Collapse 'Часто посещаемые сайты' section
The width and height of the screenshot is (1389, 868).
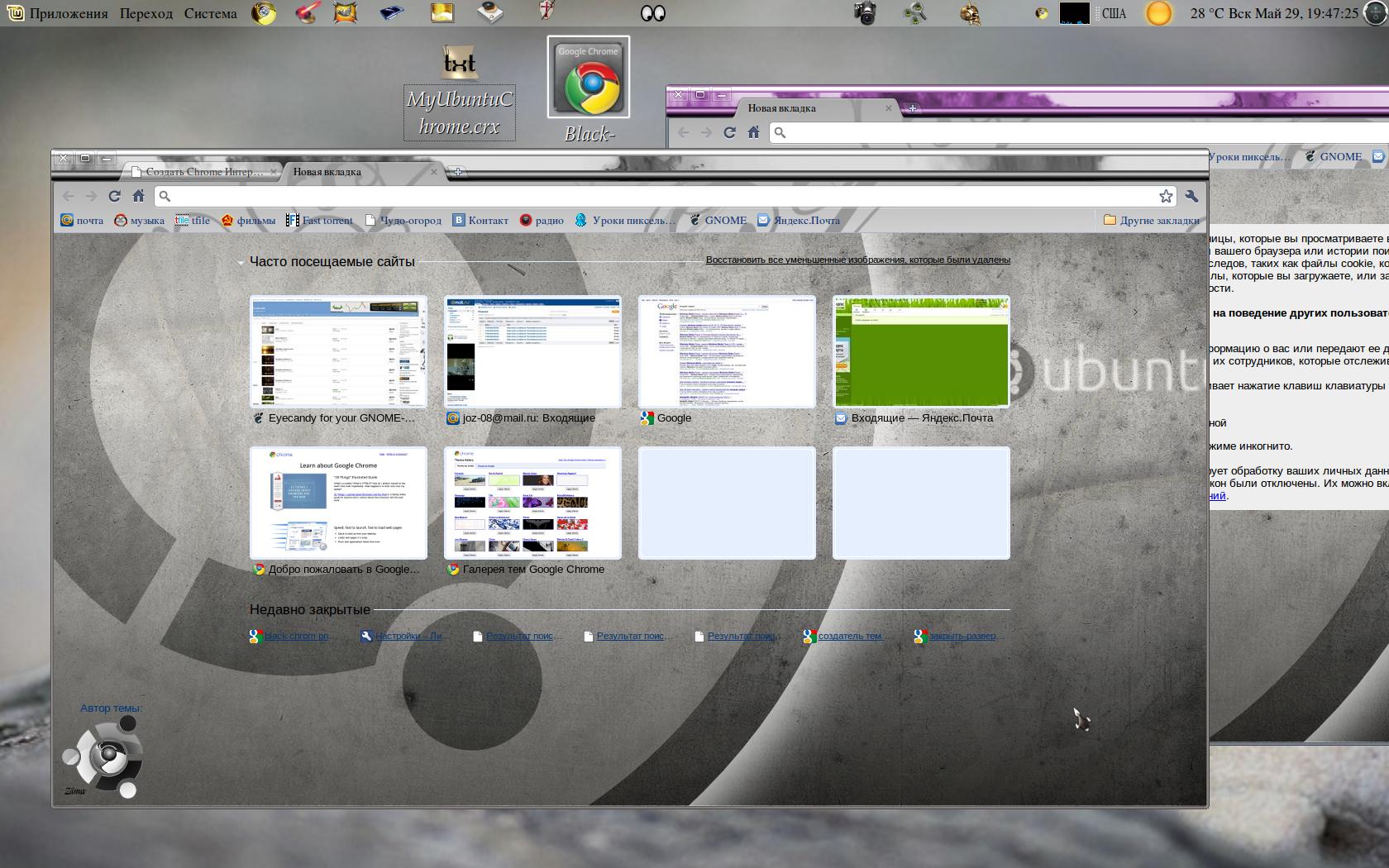click(241, 262)
